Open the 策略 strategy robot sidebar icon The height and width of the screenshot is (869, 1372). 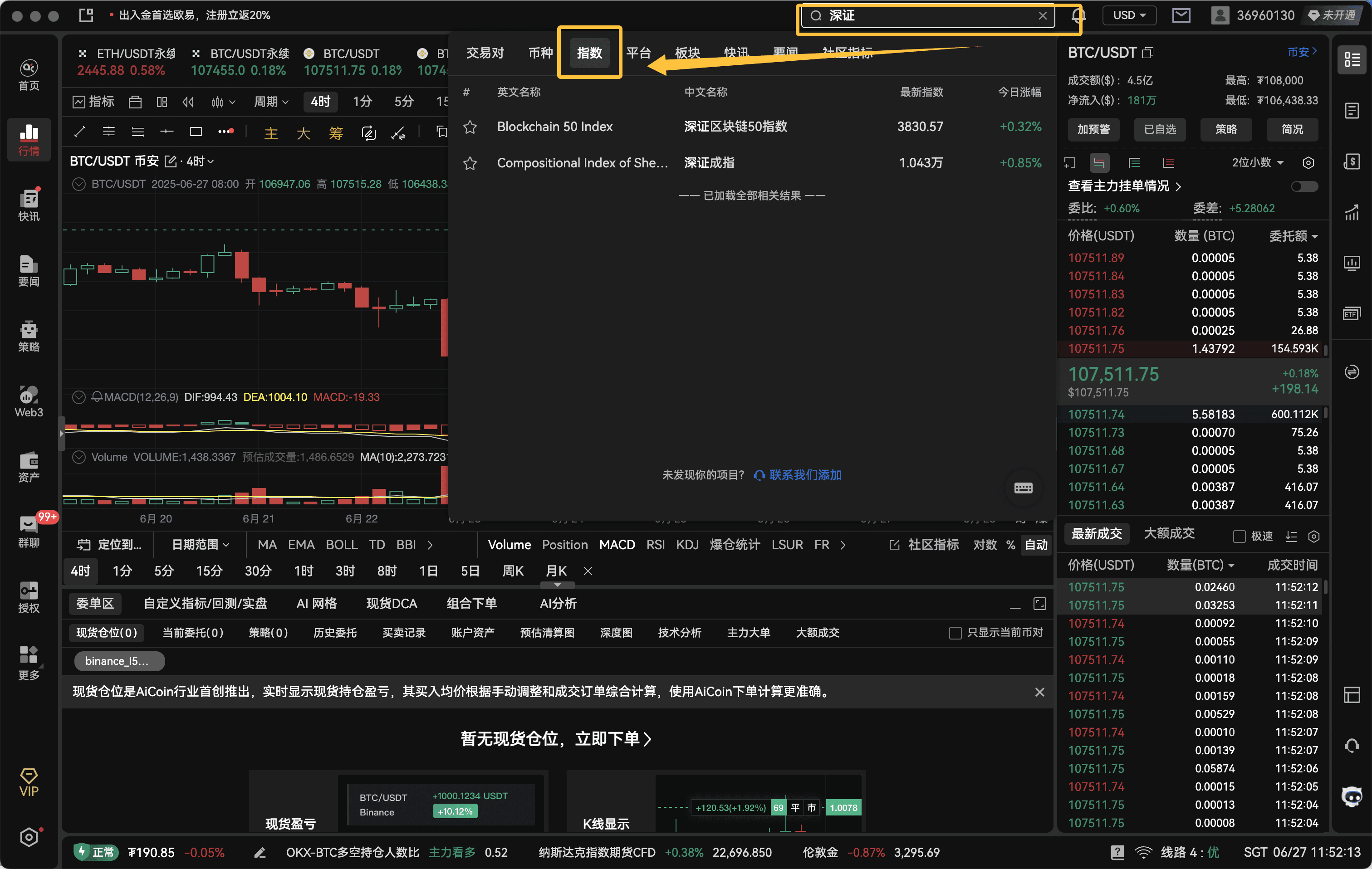tap(29, 336)
